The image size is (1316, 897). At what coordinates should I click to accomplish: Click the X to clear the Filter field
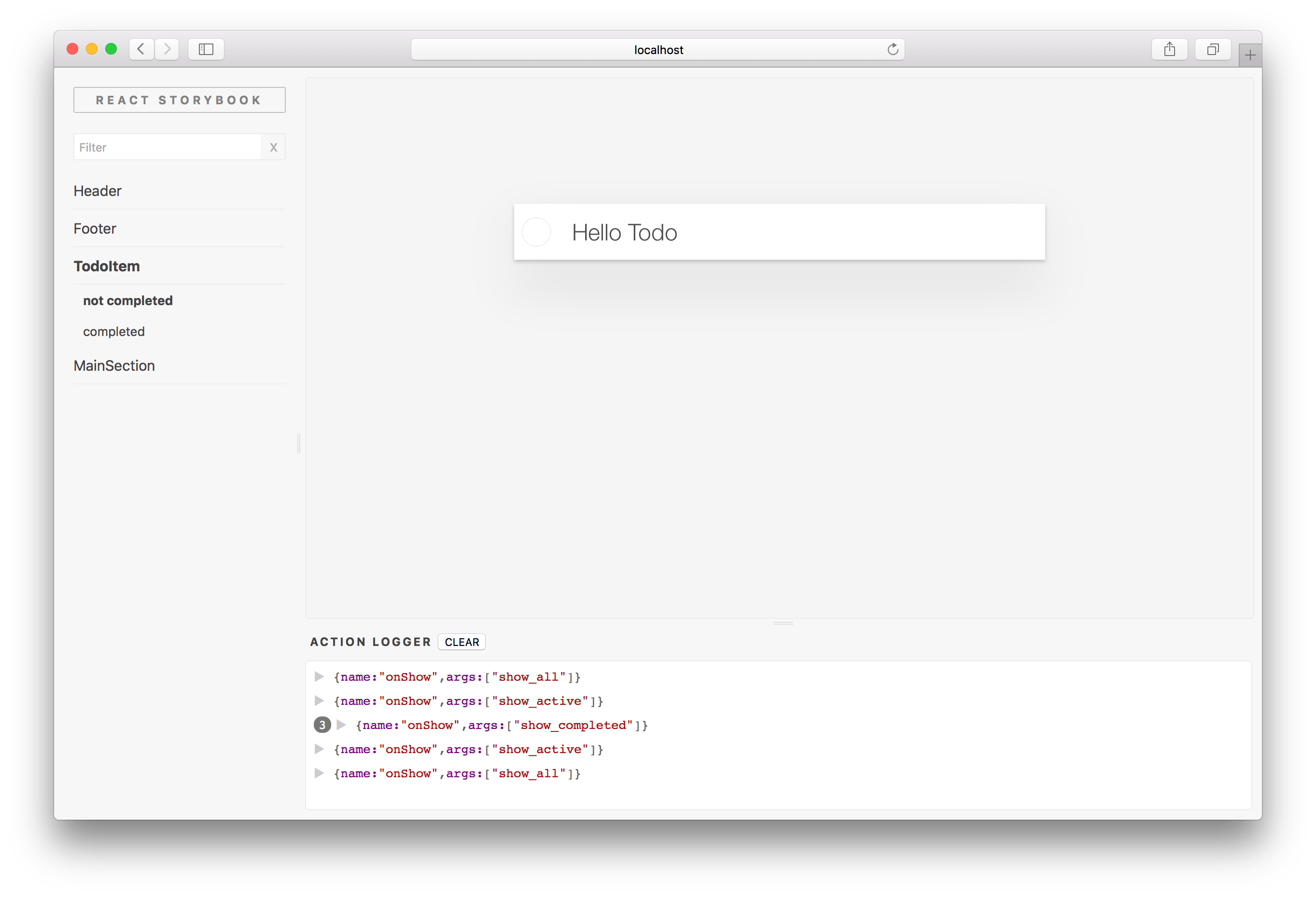pyautogui.click(x=274, y=147)
